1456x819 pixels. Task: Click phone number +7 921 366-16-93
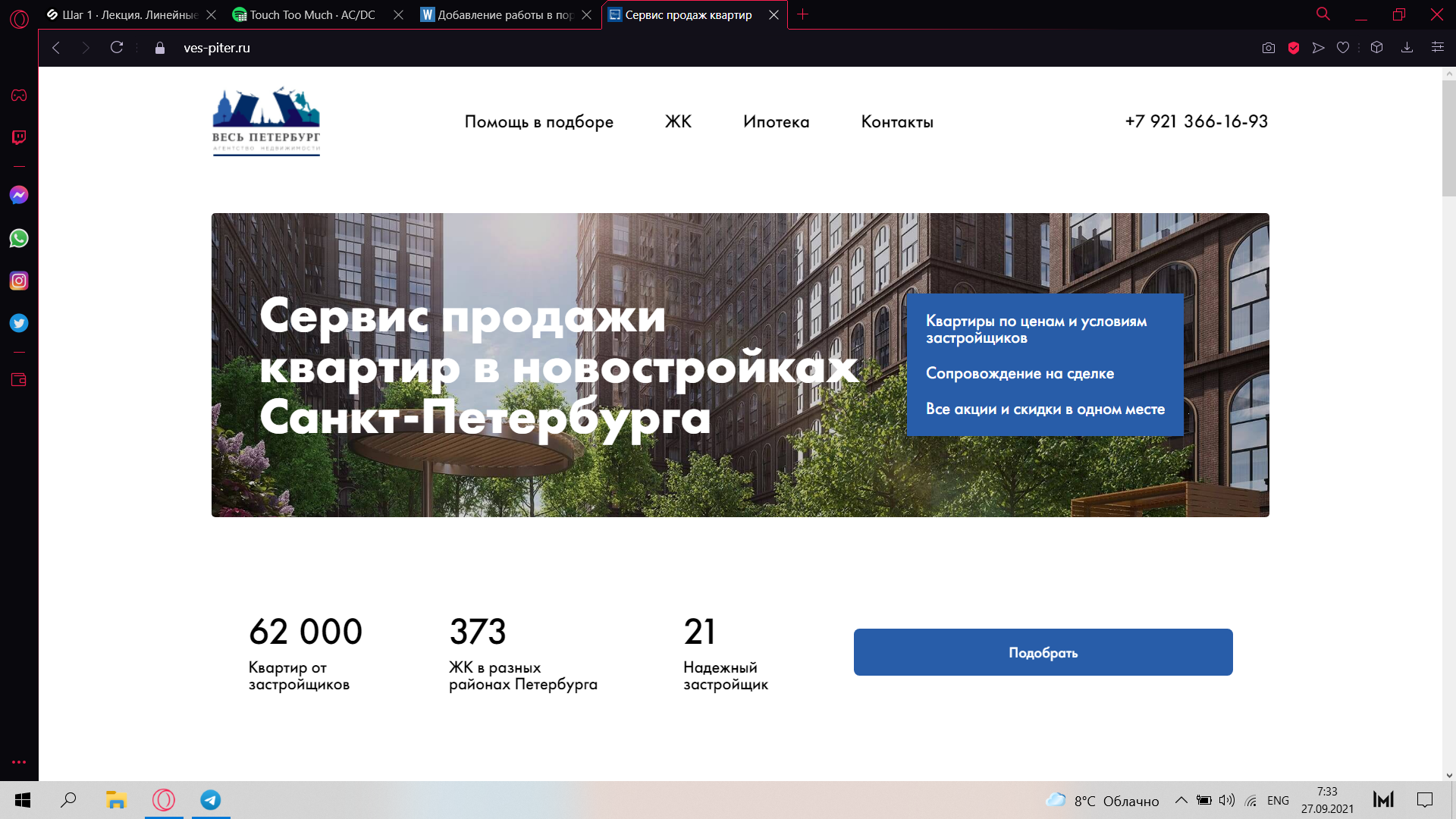pyautogui.click(x=1196, y=121)
